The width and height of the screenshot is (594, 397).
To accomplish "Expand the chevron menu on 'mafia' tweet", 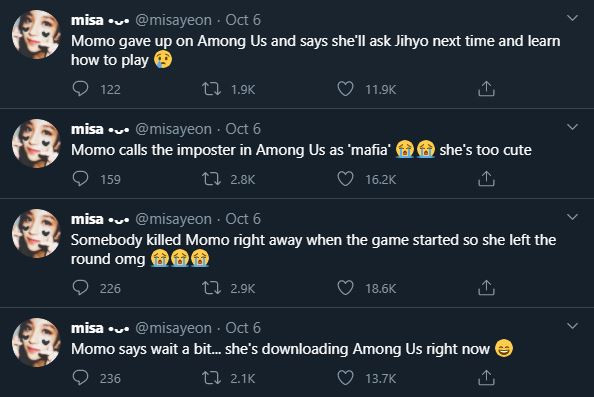I will [572, 127].
